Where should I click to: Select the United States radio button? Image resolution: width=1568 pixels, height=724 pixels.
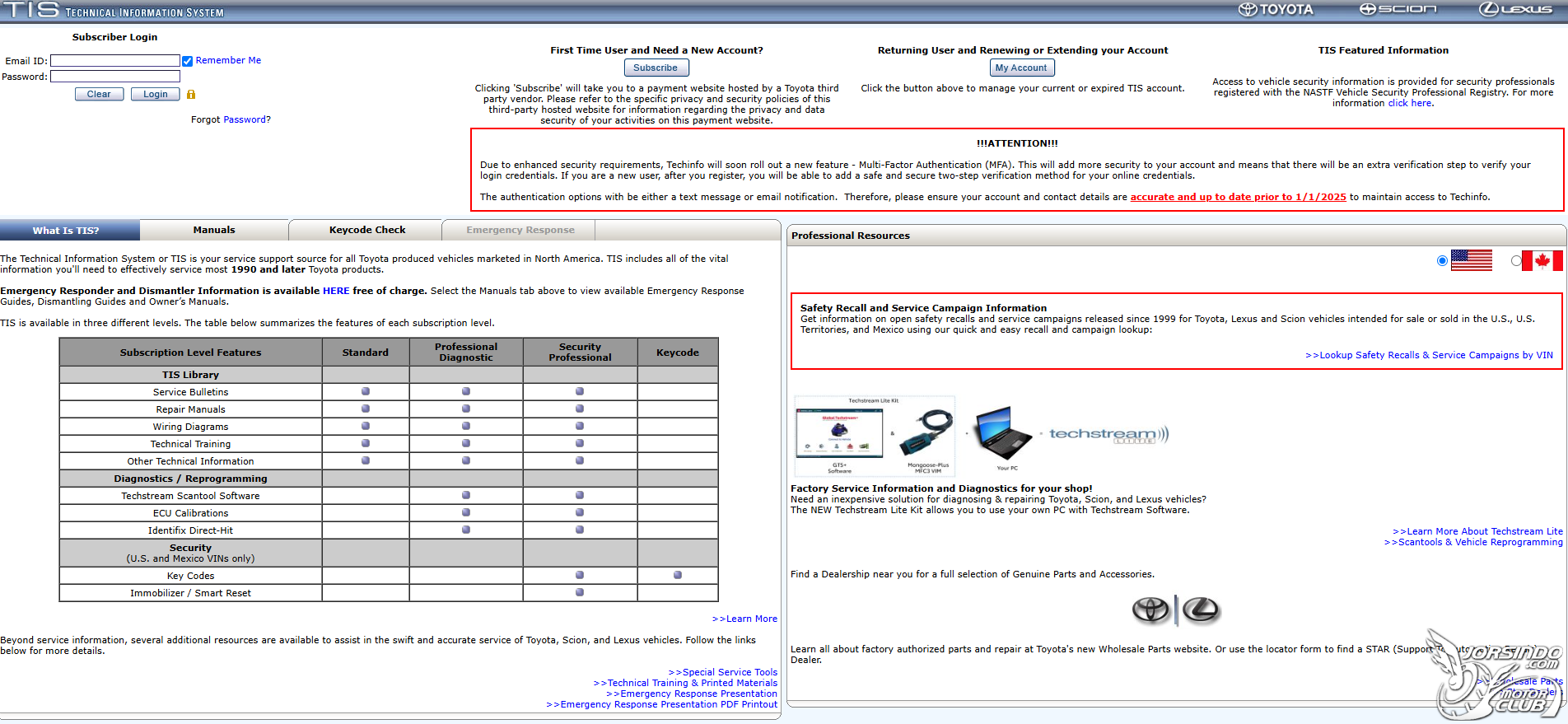[x=1442, y=261]
